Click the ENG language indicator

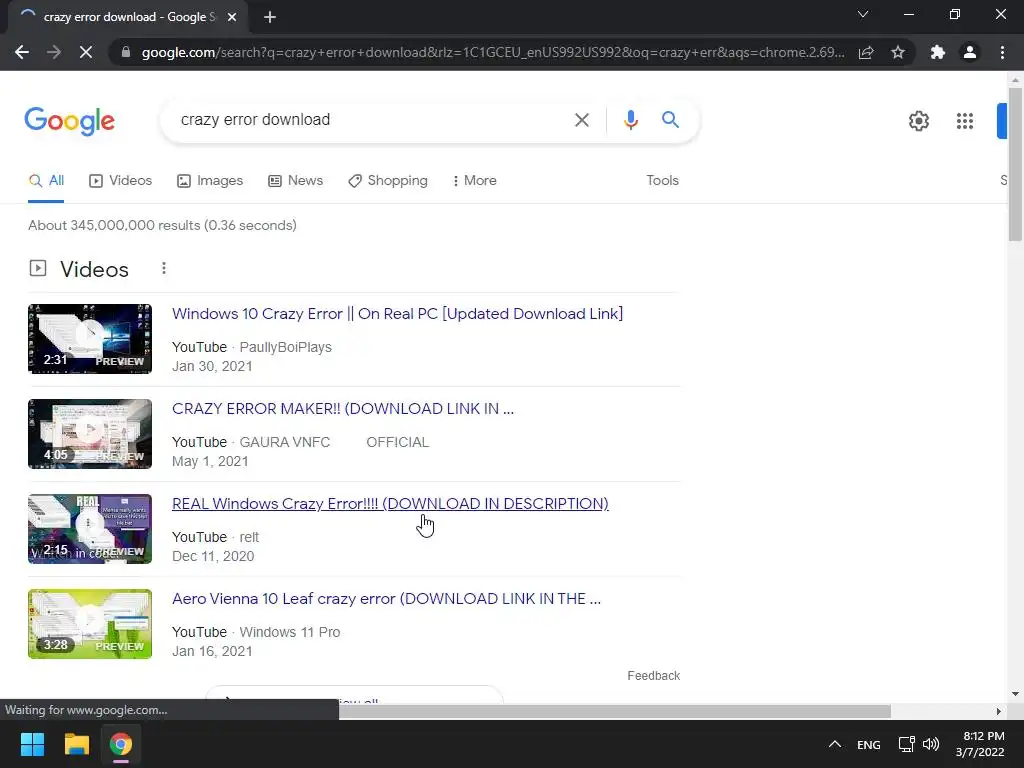[x=869, y=745]
